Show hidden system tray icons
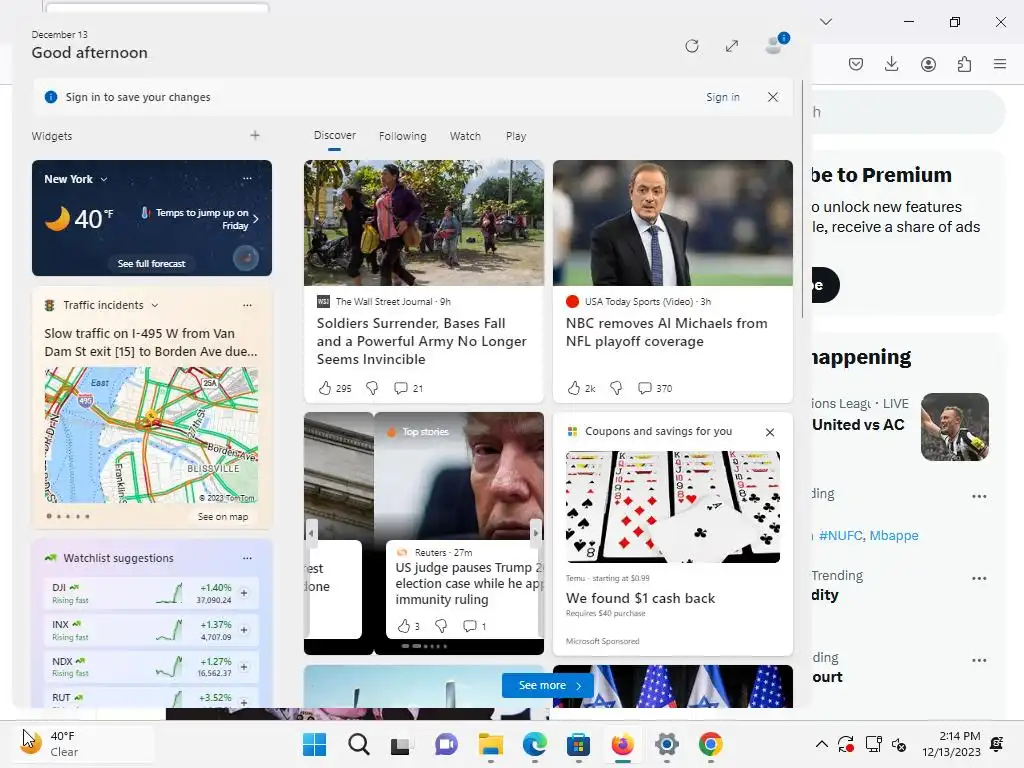The image size is (1024, 768). (822, 744)
